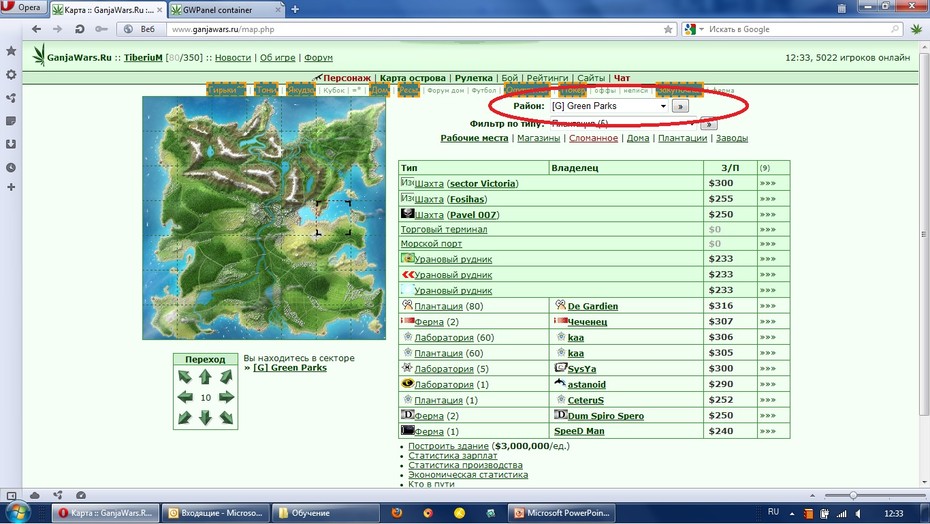Screen dimensions: 930x524
Task: Open Opera sidebar bookmarks star icon
Action: (11, 51)
